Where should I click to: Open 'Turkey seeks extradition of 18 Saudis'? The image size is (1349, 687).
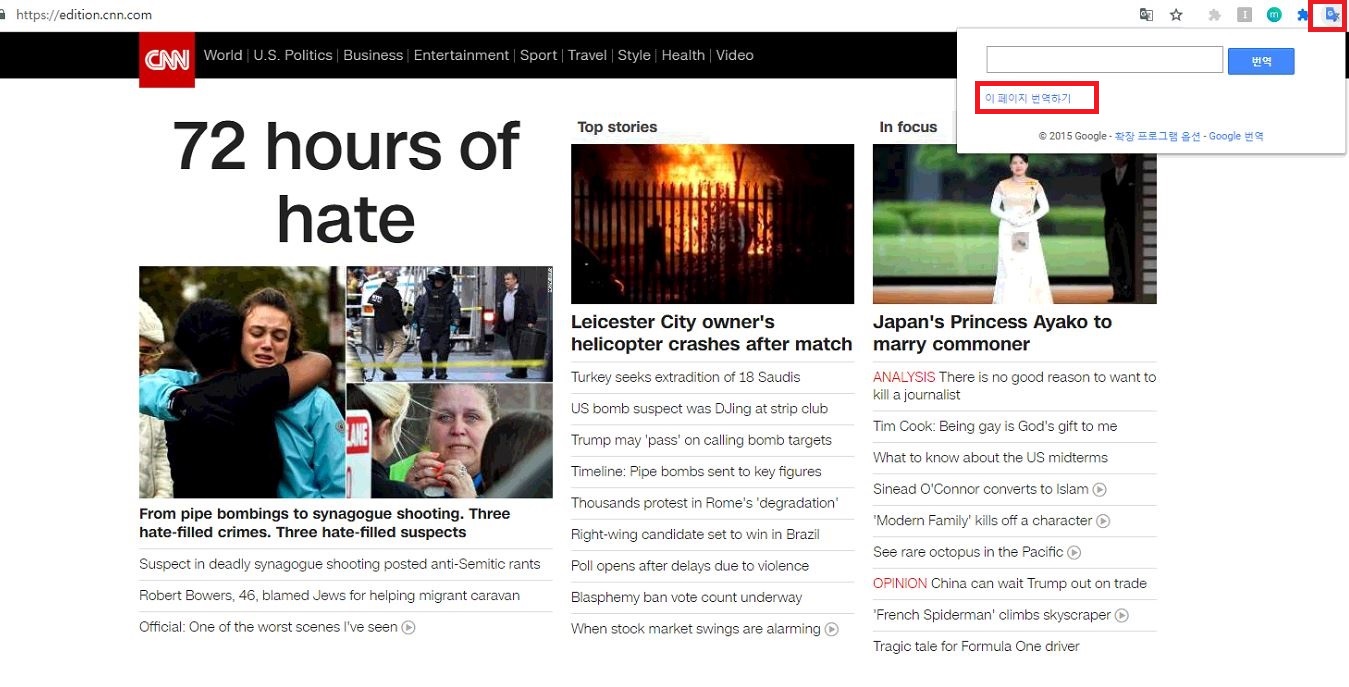click(686, 377)
